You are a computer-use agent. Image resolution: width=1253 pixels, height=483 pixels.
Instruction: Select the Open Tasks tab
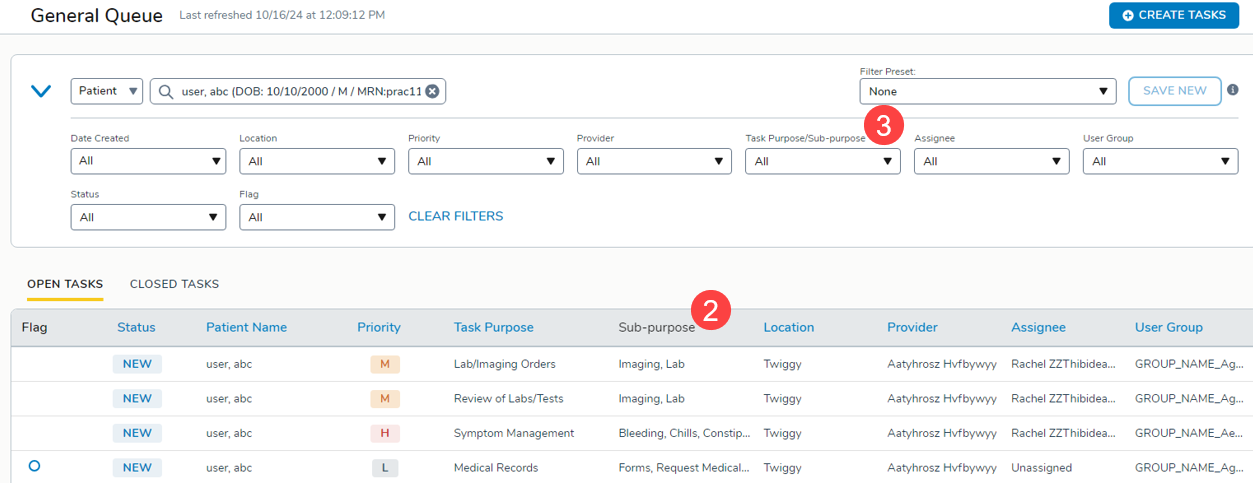[x=65, y=284]
